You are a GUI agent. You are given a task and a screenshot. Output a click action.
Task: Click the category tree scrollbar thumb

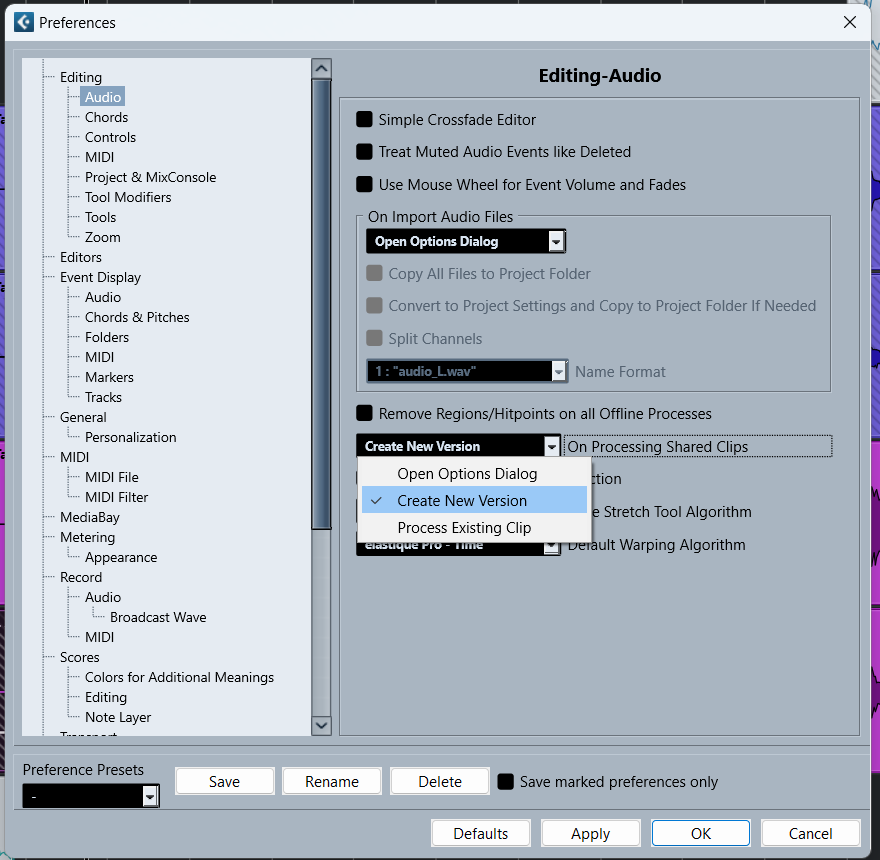pos(322,304)
